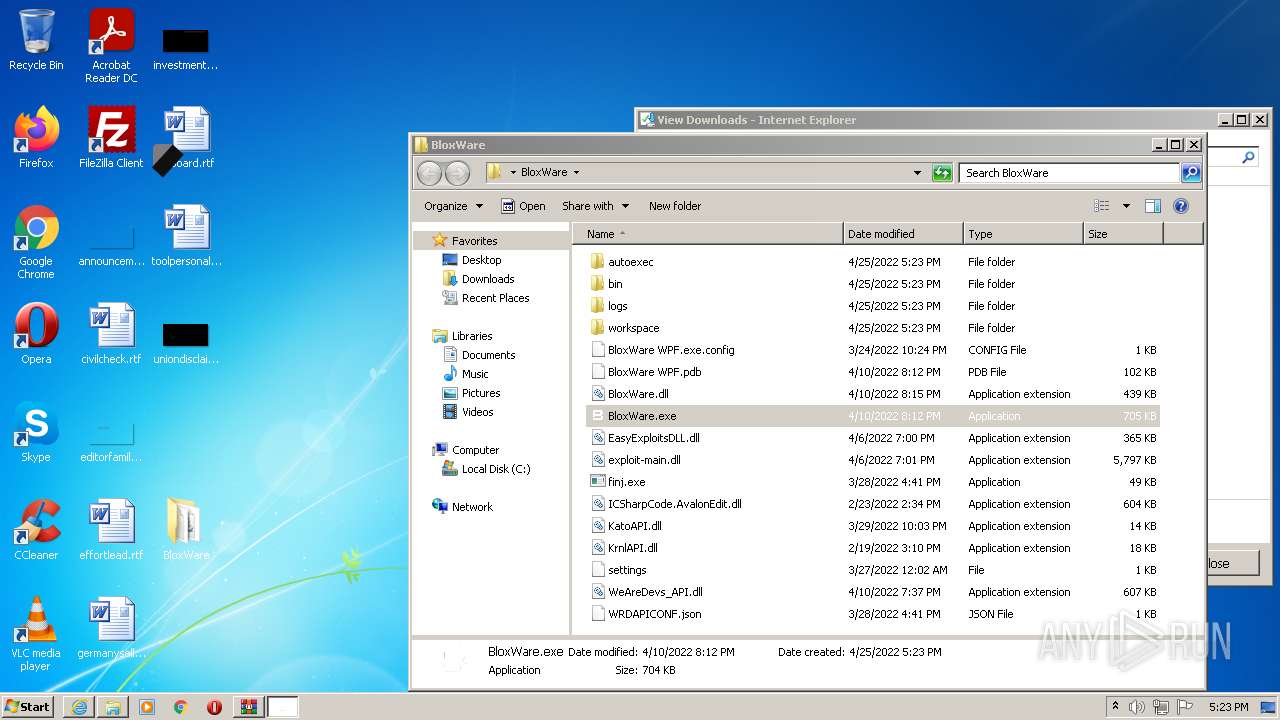Open the Recycle Bin desktop icon

[x=36, y=40]
